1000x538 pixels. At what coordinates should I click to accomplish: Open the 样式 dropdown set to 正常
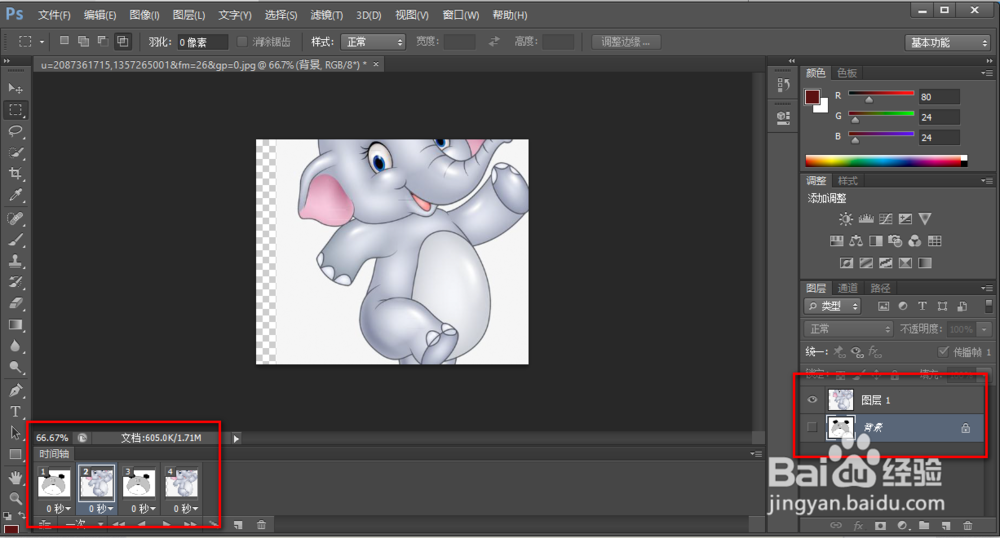pyautogui.click(x=373, y=42)
